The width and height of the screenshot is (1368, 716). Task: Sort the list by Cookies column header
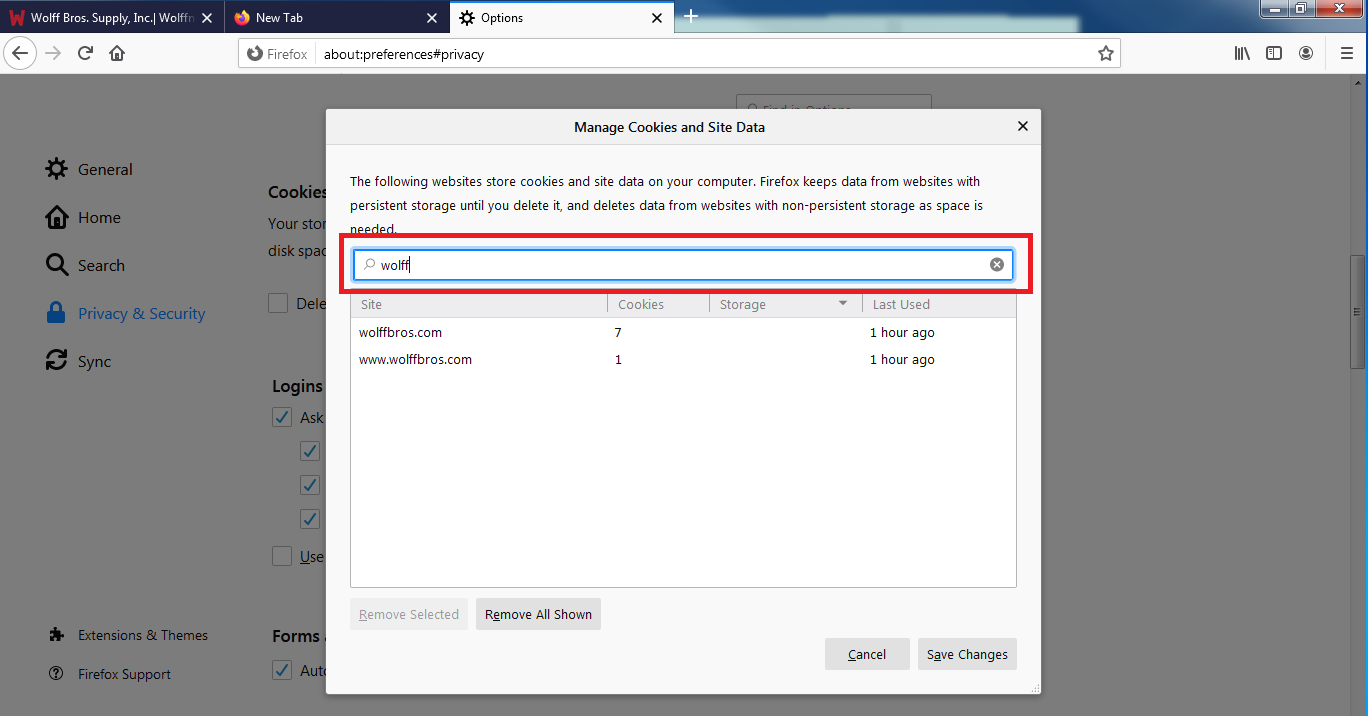pos(658,304)
